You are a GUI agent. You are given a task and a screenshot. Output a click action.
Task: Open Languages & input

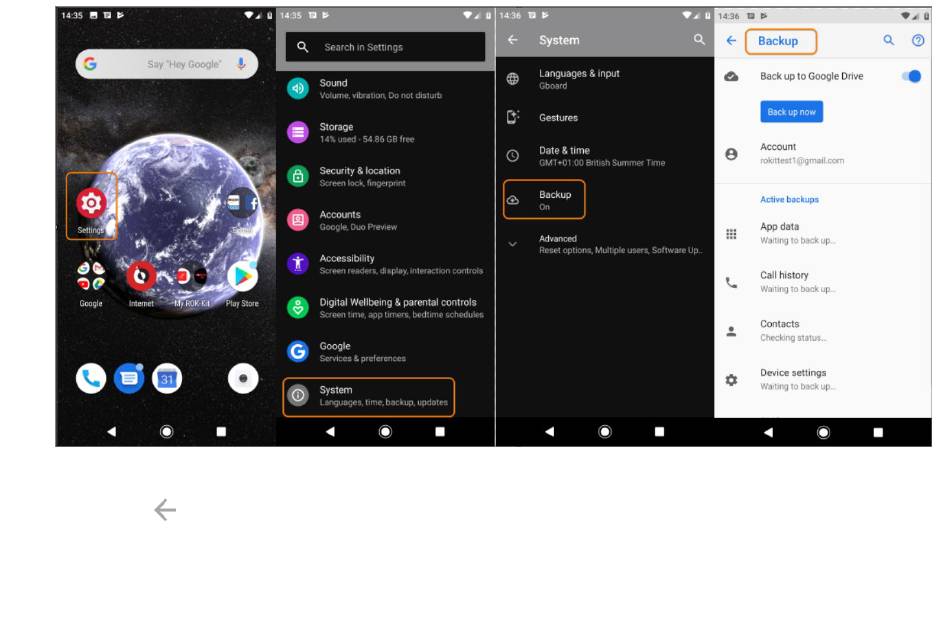coord(605,79)
